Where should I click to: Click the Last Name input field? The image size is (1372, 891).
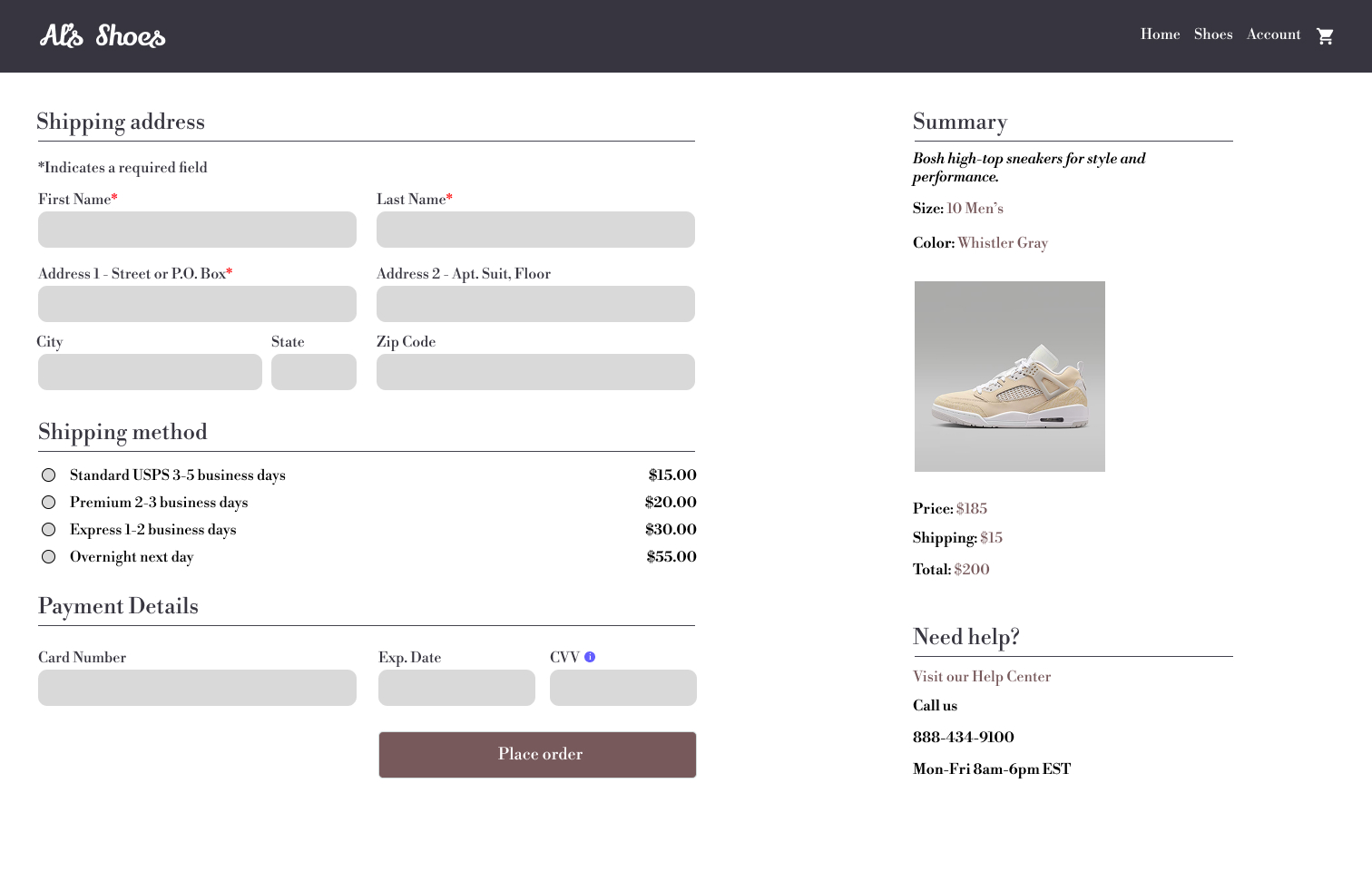[x=535, y=230]
